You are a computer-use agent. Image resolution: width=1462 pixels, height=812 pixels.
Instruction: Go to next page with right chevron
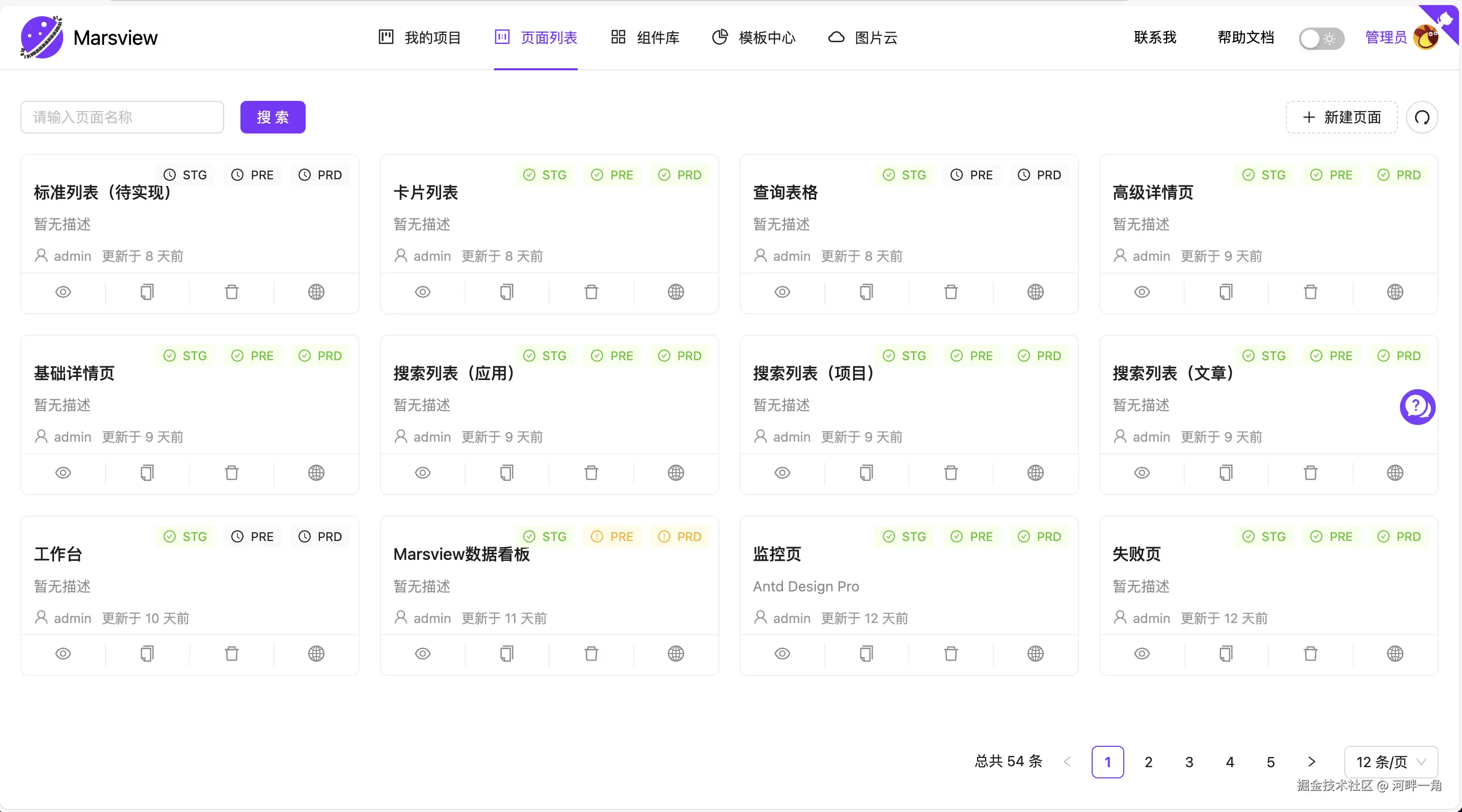(1311, 762)
